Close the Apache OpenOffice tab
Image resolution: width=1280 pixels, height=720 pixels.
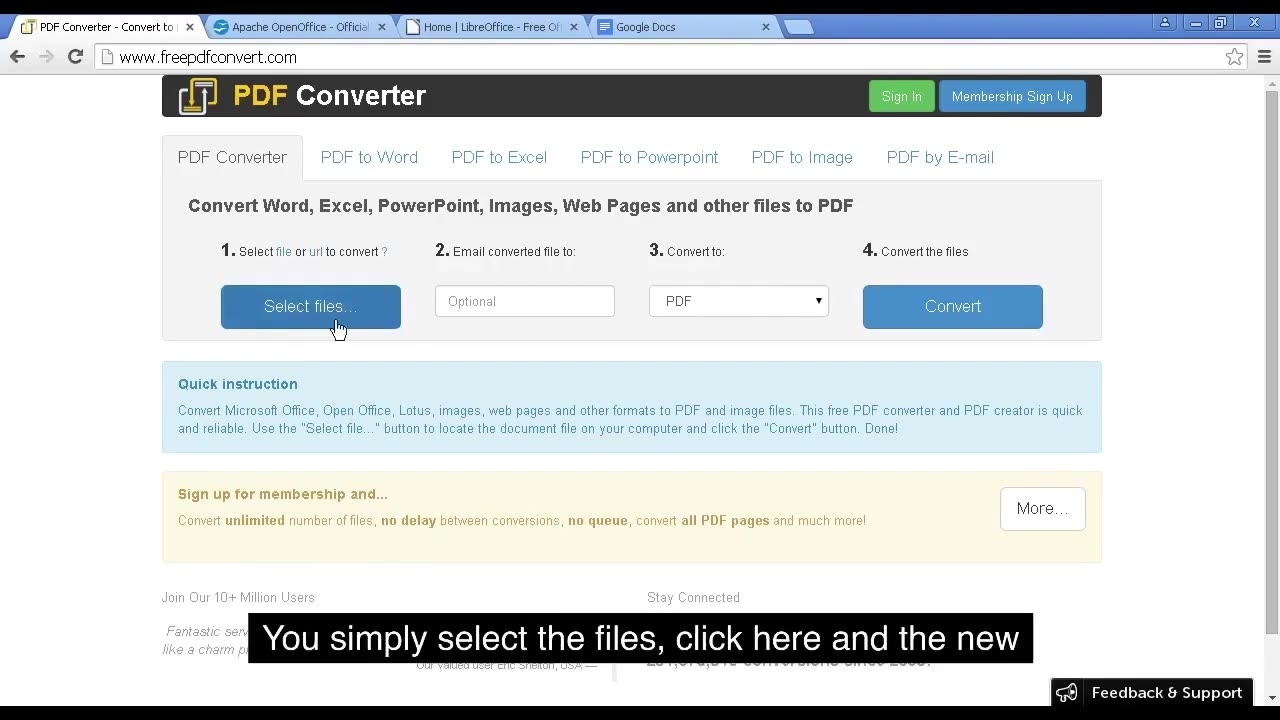coord(381,27)
